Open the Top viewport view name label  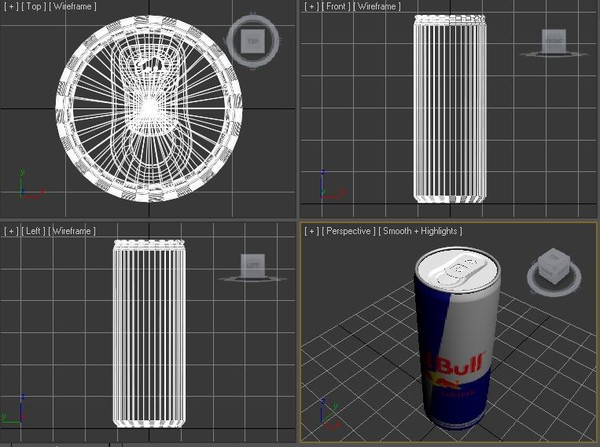click(x=33, y=7)
